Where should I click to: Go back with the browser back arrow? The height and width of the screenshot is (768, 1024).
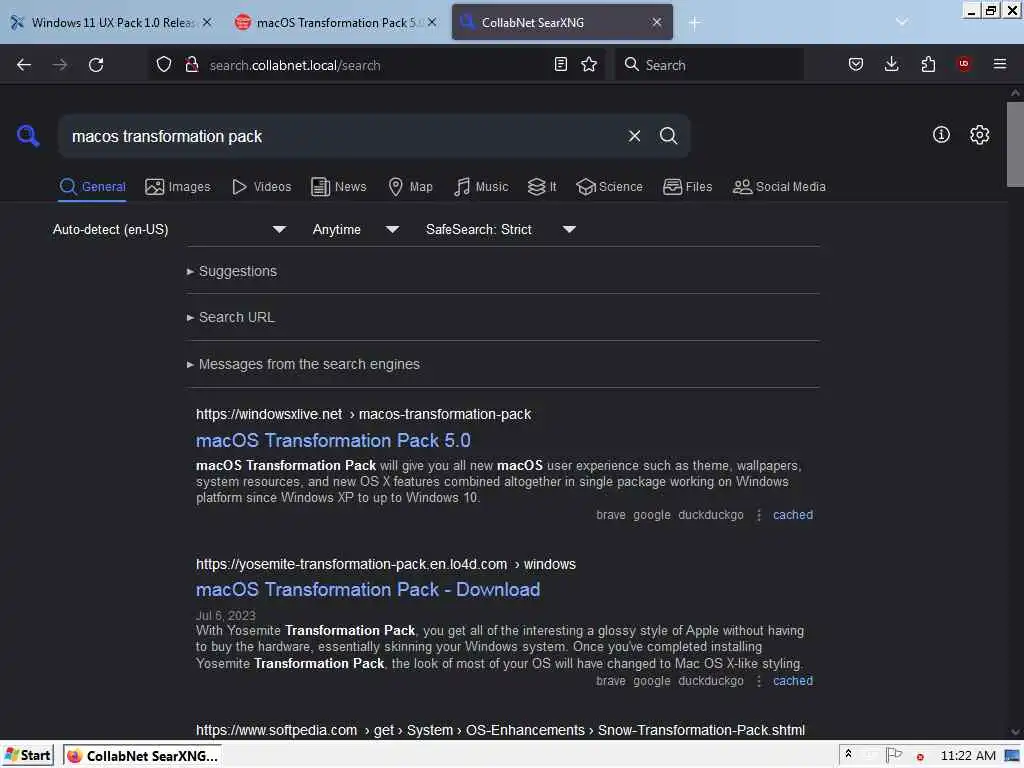pyautogui.click(x=24, y=65)
